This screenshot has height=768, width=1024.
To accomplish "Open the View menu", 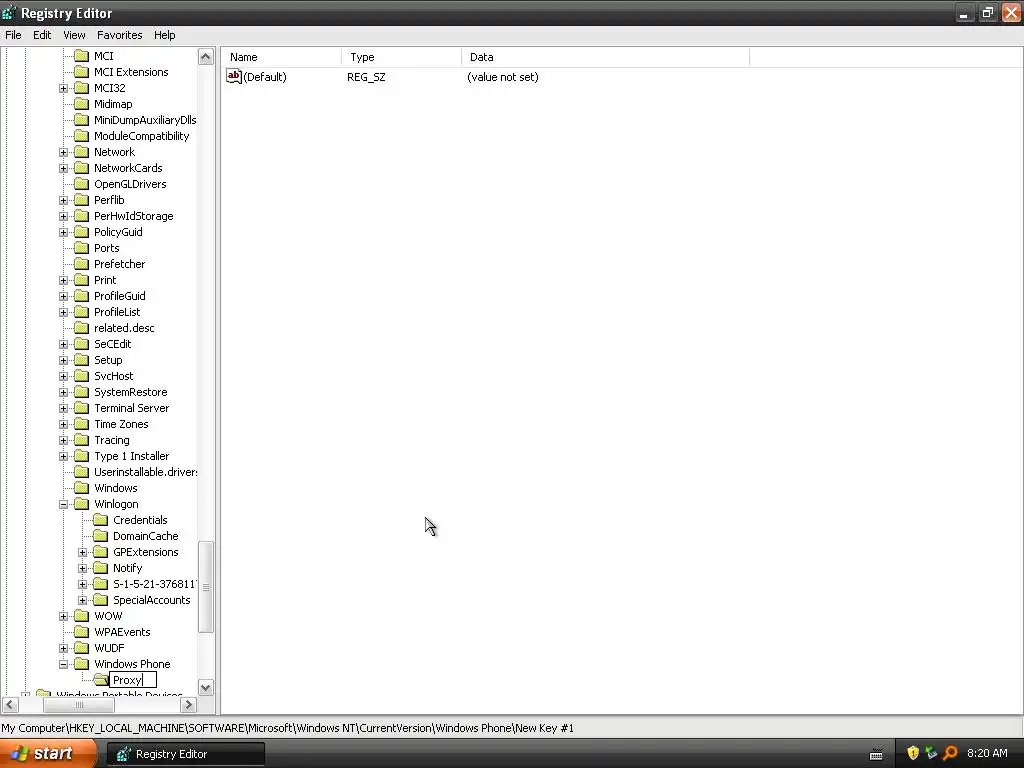I will [74, 35].
